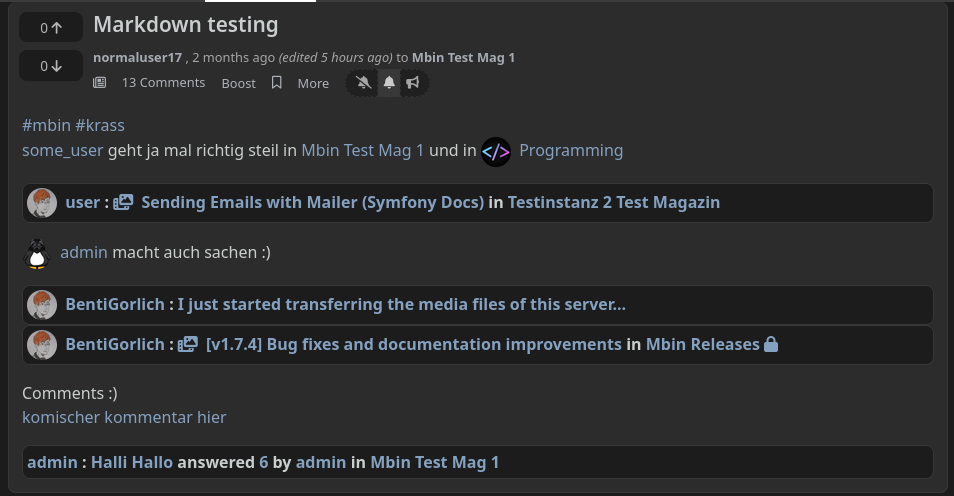This screenshot has width=954, height=496.
Task: Boost the Markdown testing post
Action: [x=238, y=83]
